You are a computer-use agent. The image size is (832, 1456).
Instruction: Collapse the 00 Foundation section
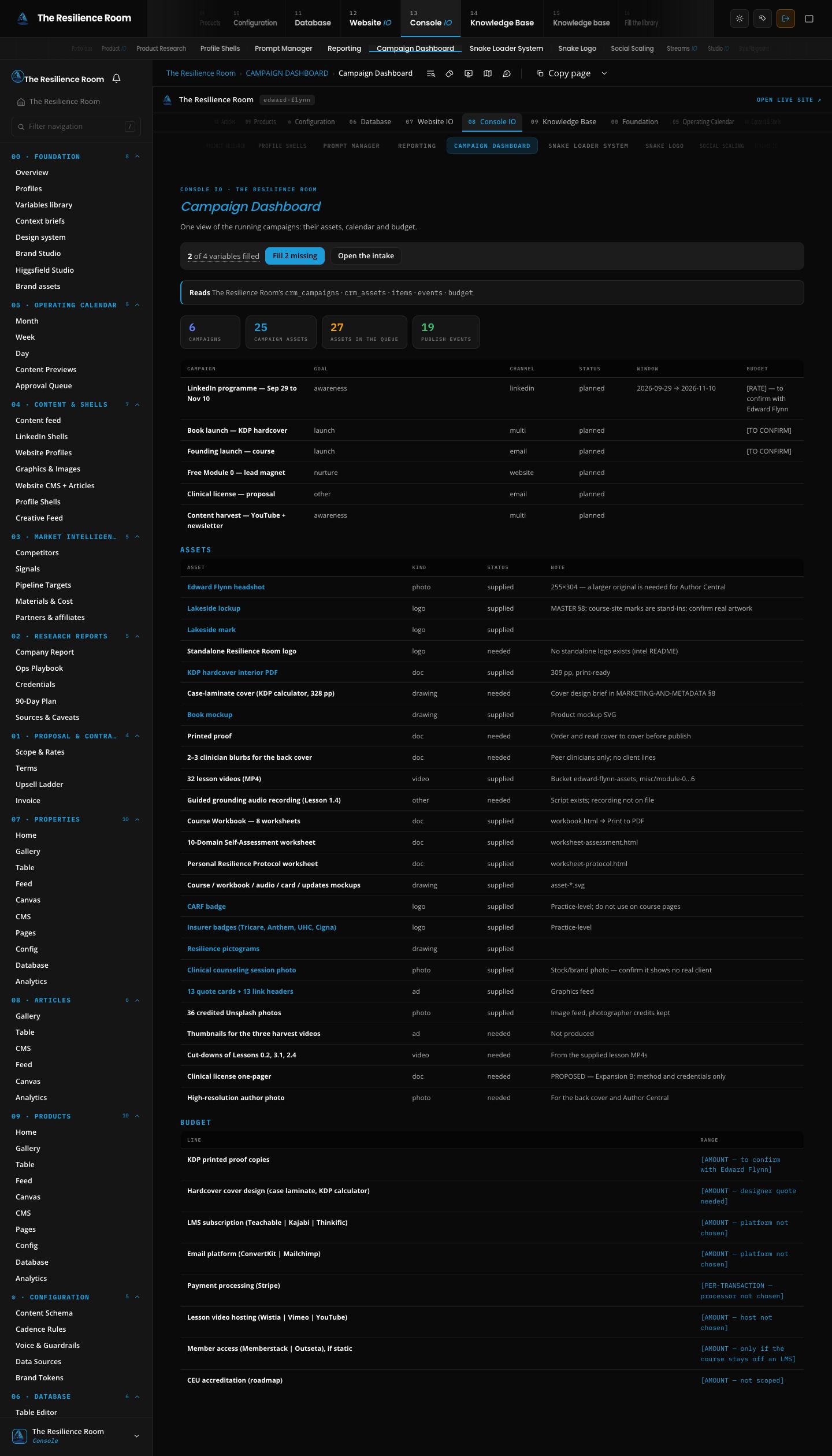click(137, 157)
